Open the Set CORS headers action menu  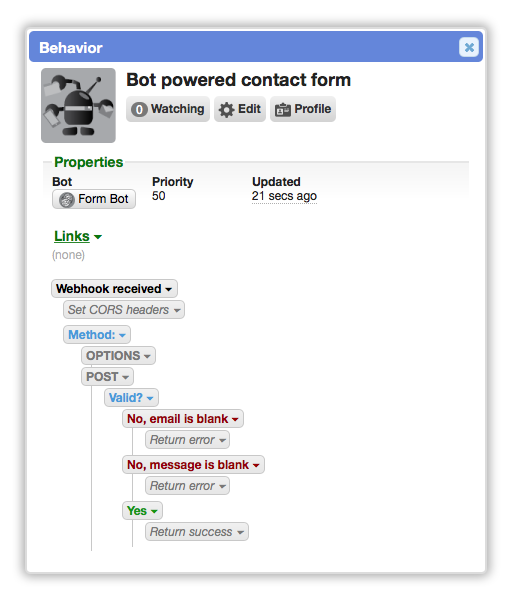(124, 310)
